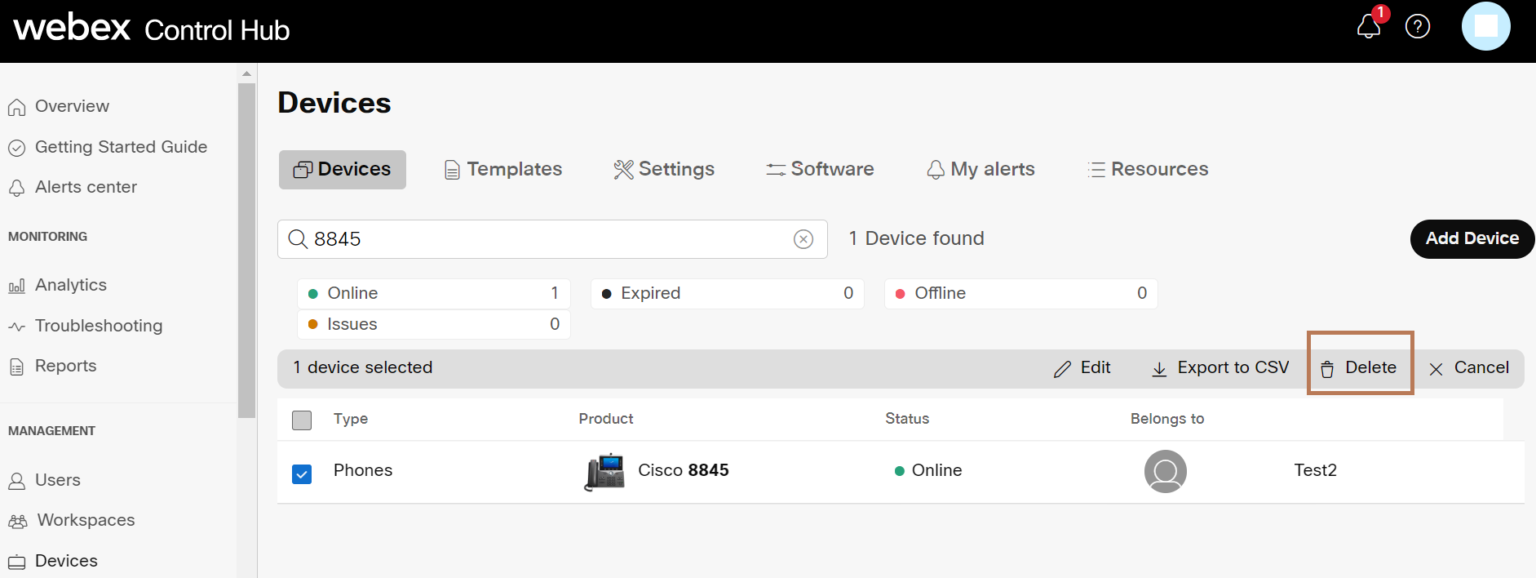This screenshot has height=578, width=1536.
Task: Click the Online status in device row
Action: 928,470
